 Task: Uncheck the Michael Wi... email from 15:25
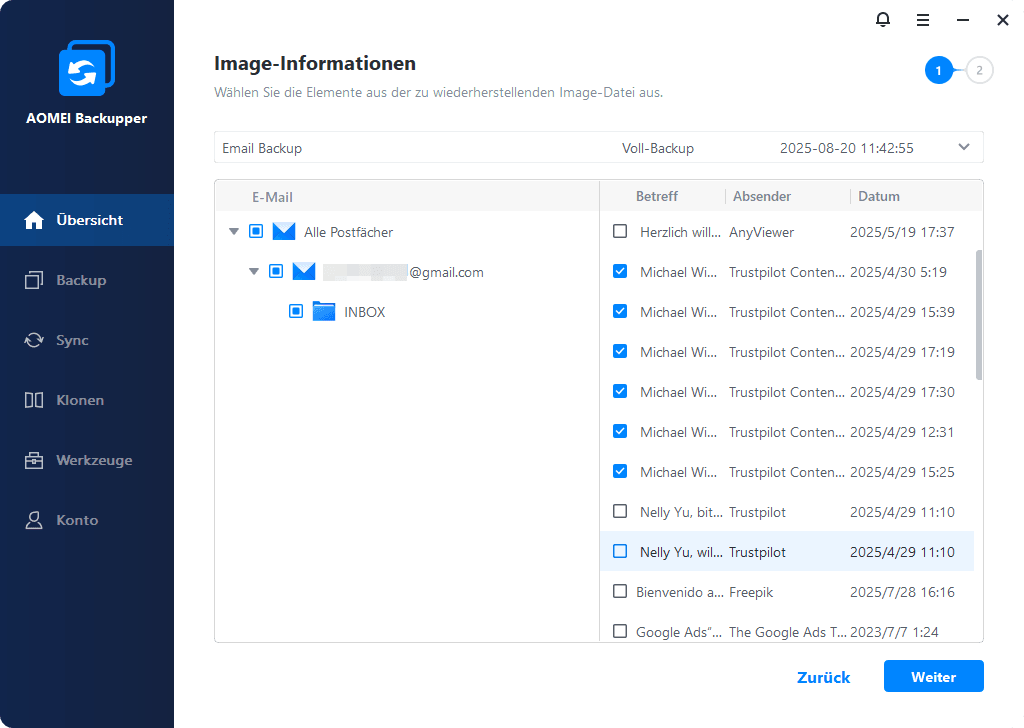(x=620, y=471)
